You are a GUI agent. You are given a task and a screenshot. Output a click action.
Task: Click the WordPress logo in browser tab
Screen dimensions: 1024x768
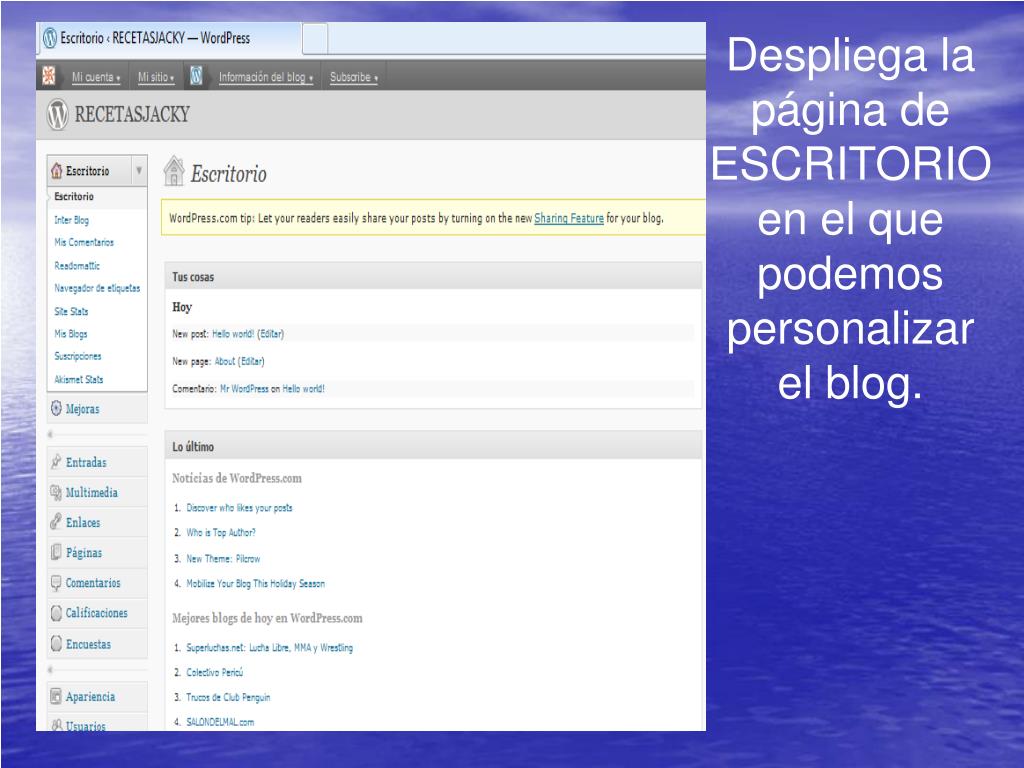[50, 38]
